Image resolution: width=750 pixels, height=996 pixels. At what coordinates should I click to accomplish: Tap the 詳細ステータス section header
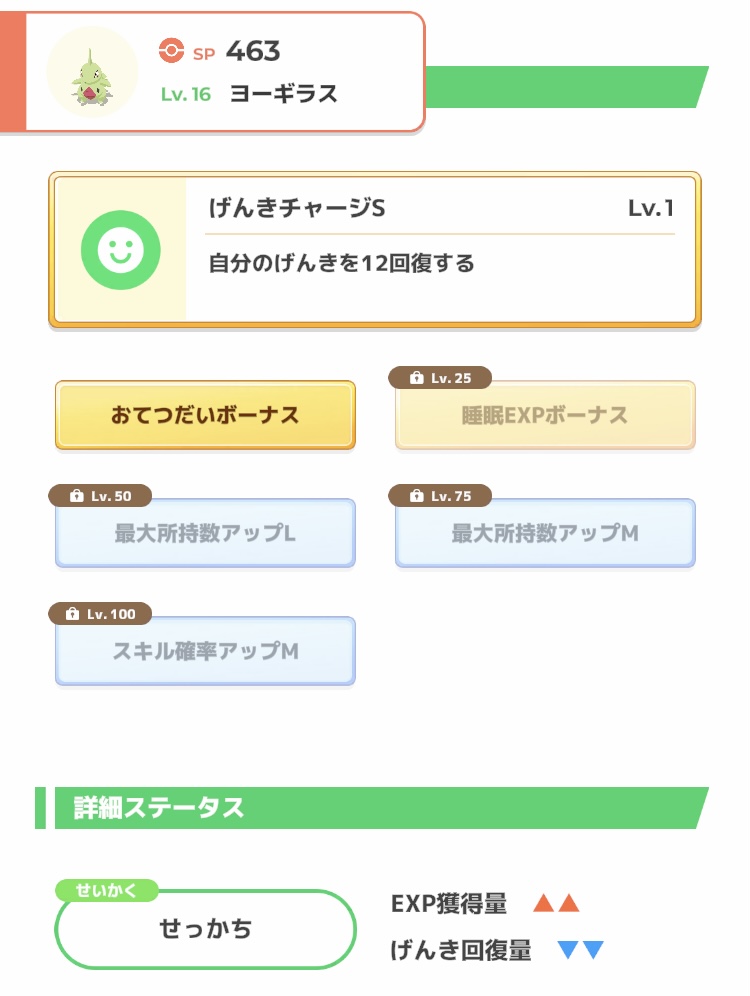[x=160, y=808]
